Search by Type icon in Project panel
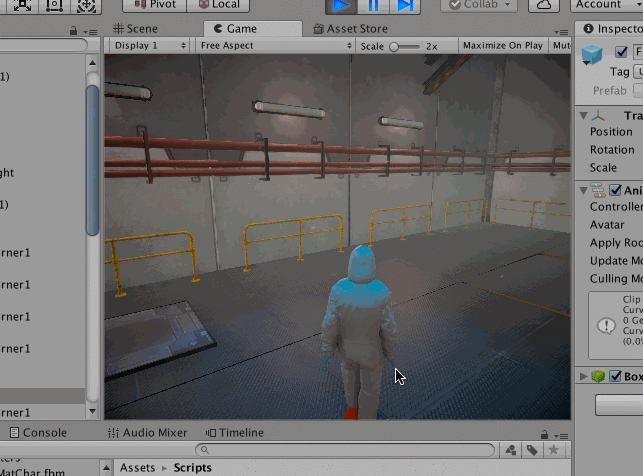 tap(511, 450)
